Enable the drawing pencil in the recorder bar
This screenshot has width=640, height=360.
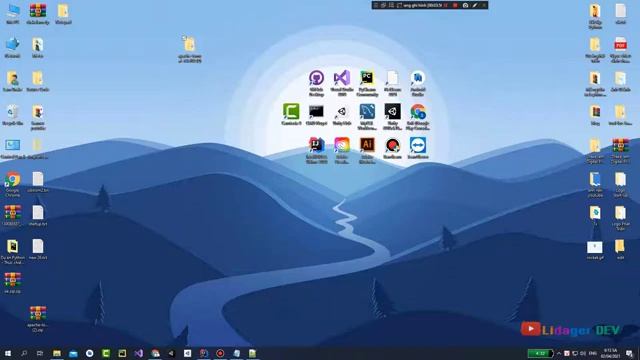click(x=475, y=5)
